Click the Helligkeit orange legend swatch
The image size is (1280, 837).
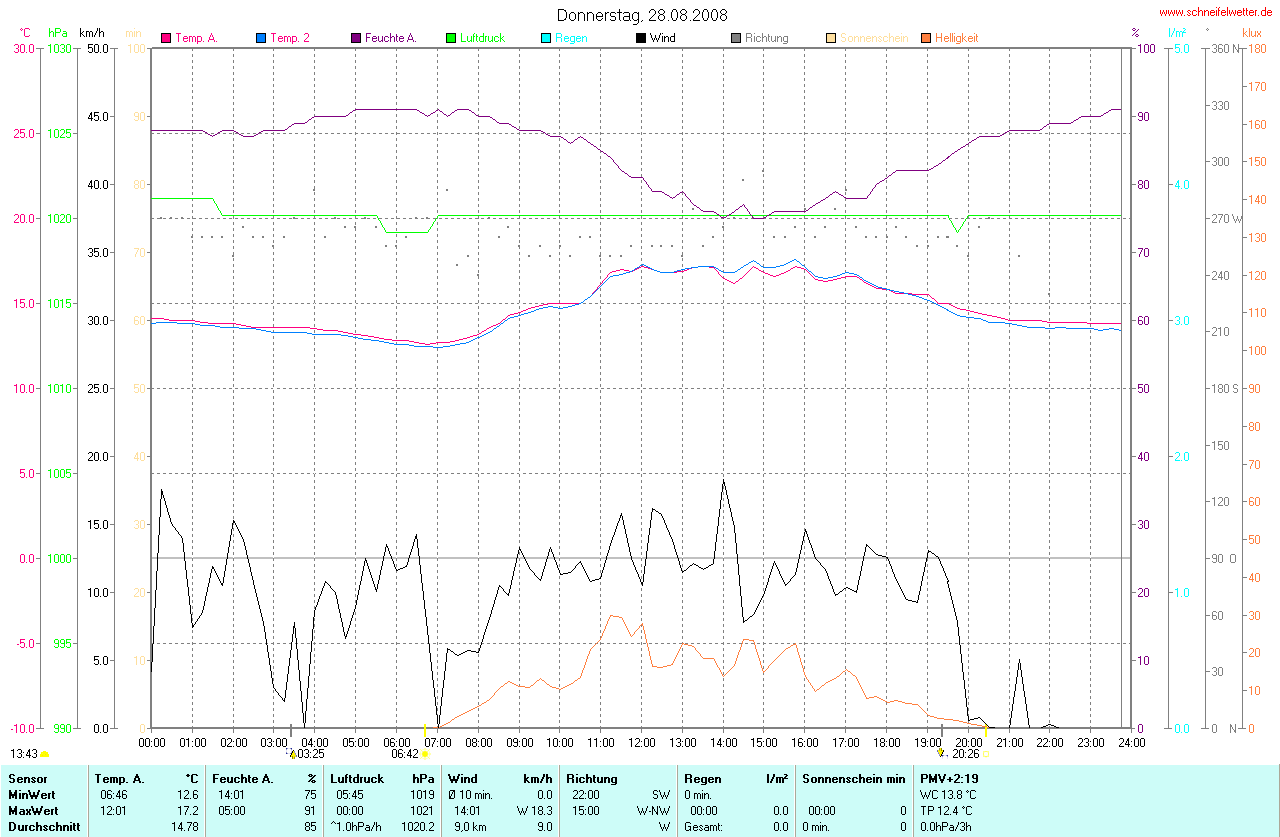pos(926,38)
